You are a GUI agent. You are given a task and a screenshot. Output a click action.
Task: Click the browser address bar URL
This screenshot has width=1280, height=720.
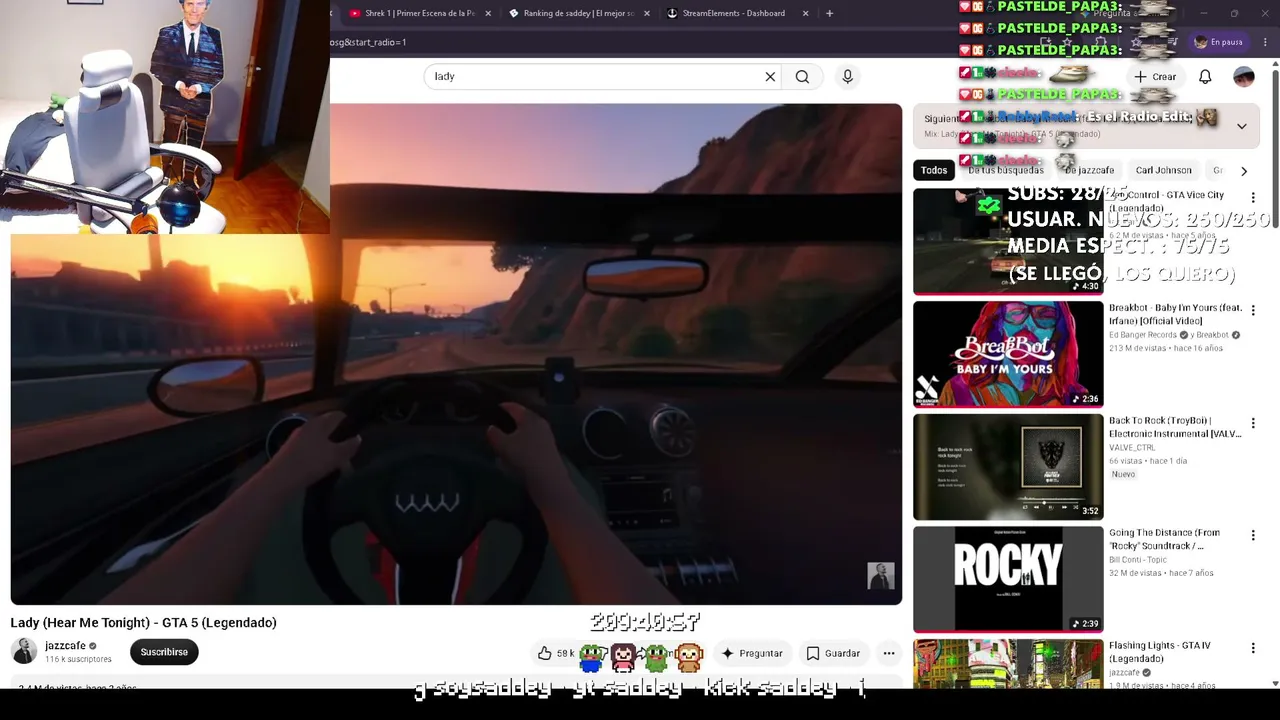tap(368, 43)
